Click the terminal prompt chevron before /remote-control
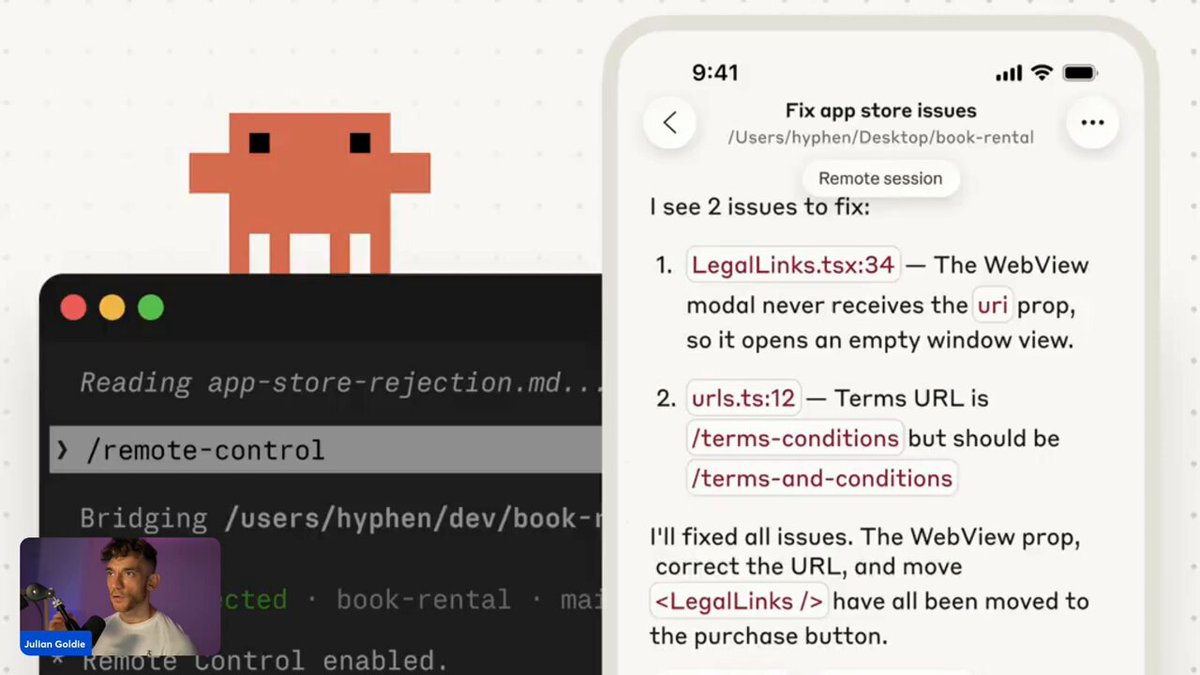This screenshot has height=675, width=1200. [x=63, y=451]
